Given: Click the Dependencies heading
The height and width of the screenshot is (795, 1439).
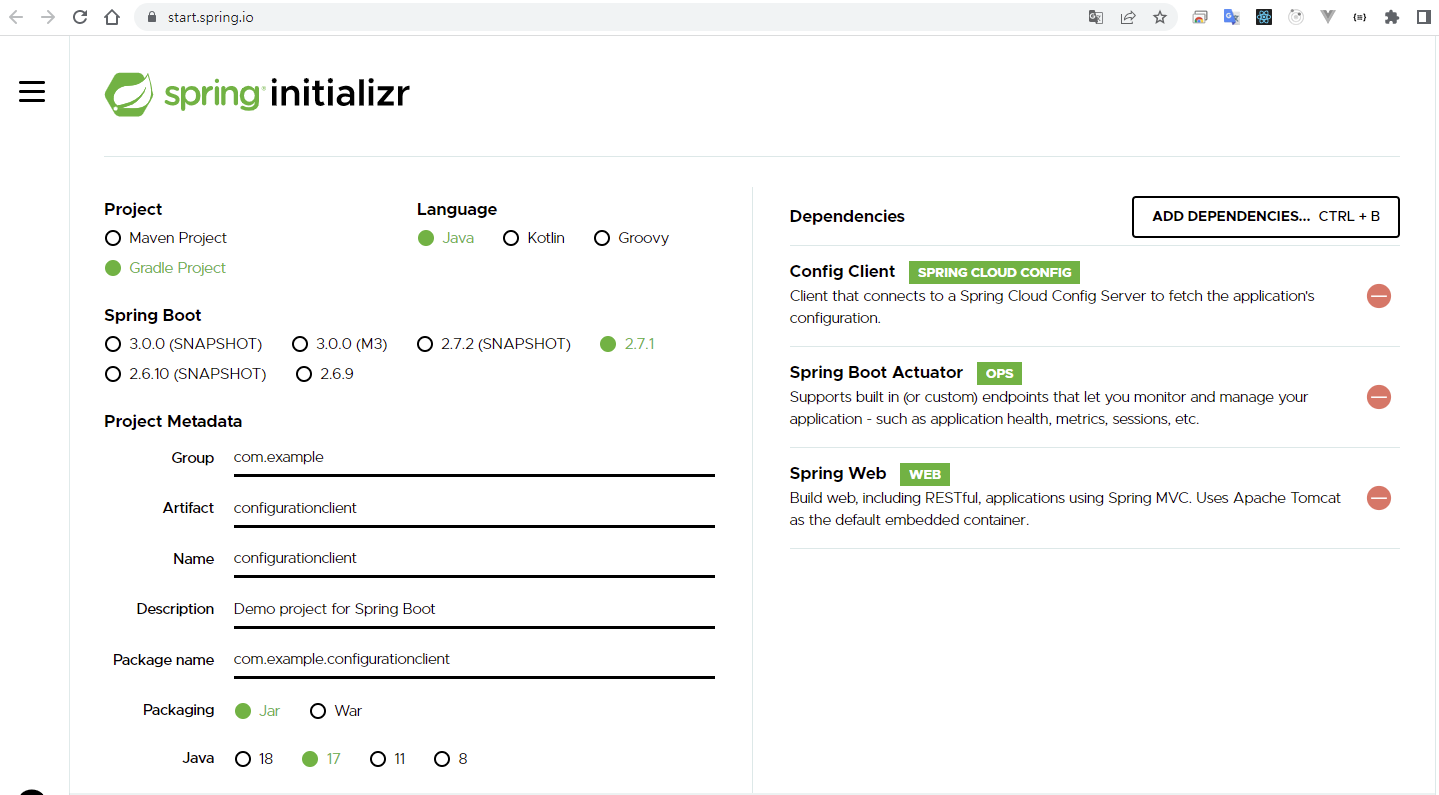Looking at the screenshot, I should point(847,216).
